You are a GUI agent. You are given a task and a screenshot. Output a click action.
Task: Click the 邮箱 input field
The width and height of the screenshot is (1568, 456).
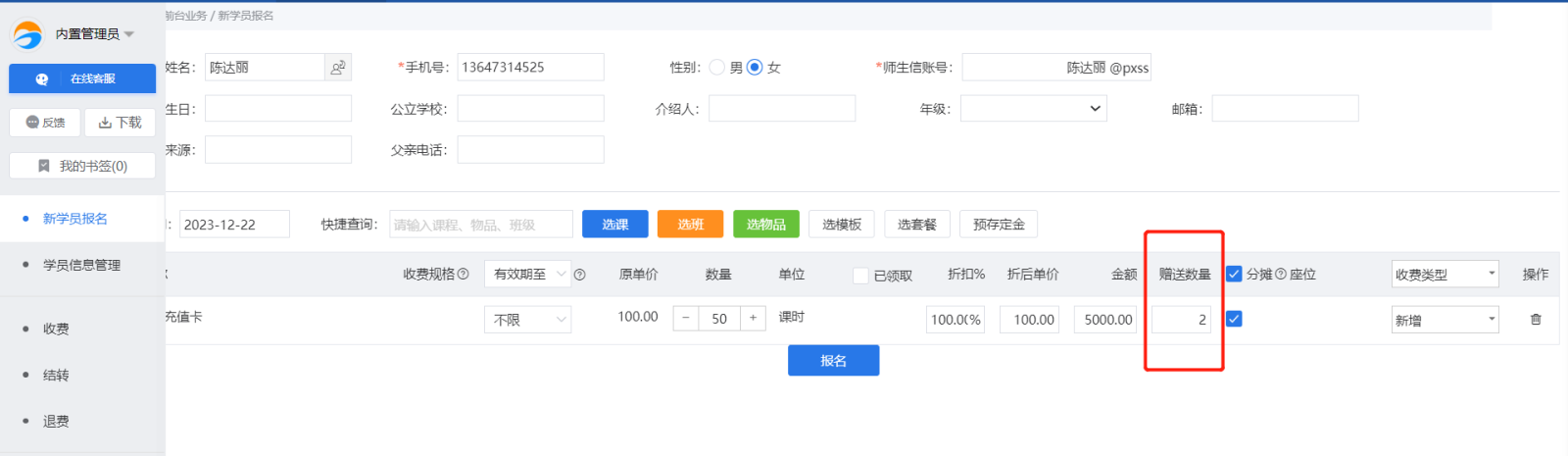(1286, 109)
